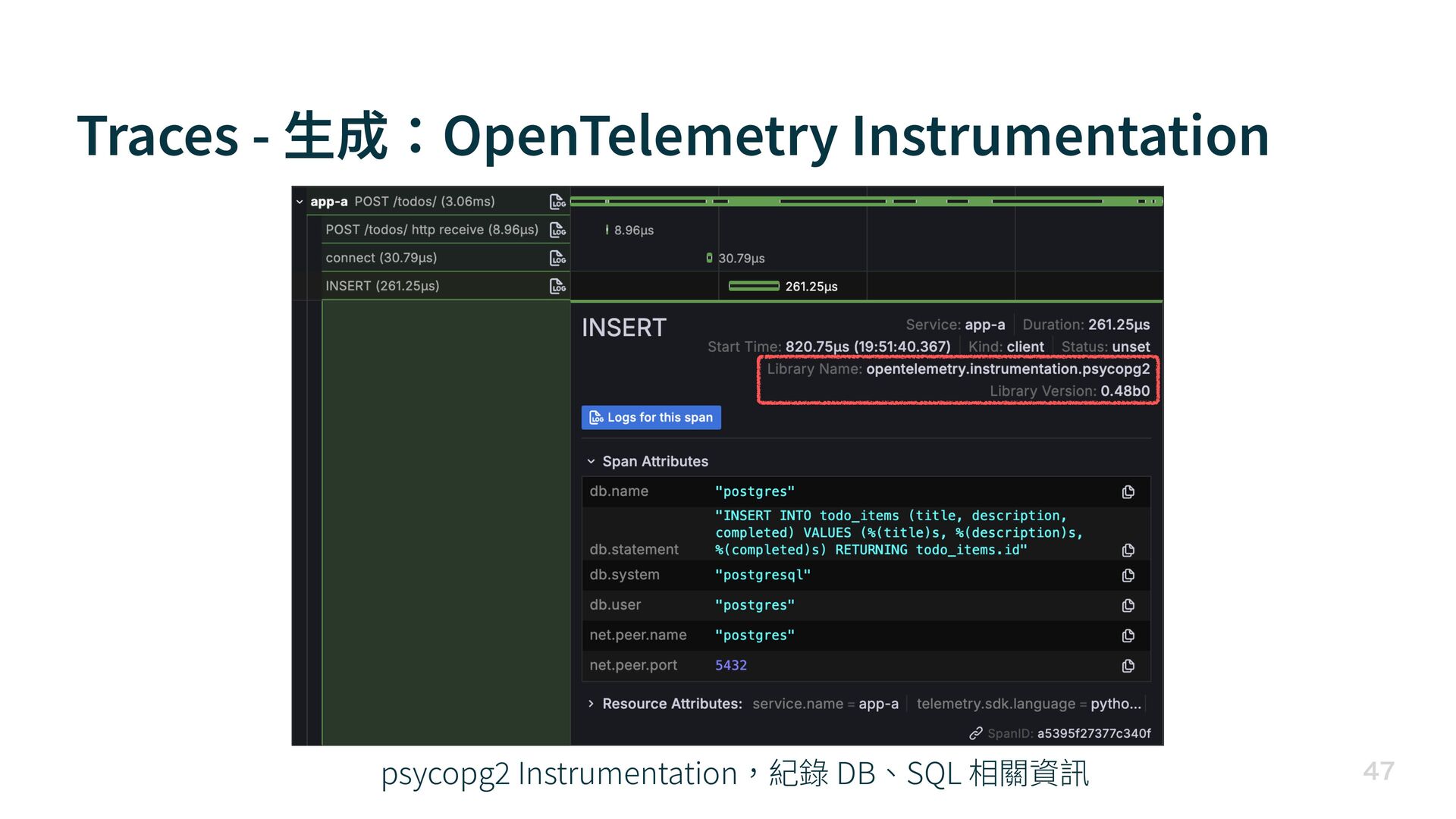The image size is (1456, 819).
Task: Click the Duration 261.25µs value
Action: [1119, 325]
